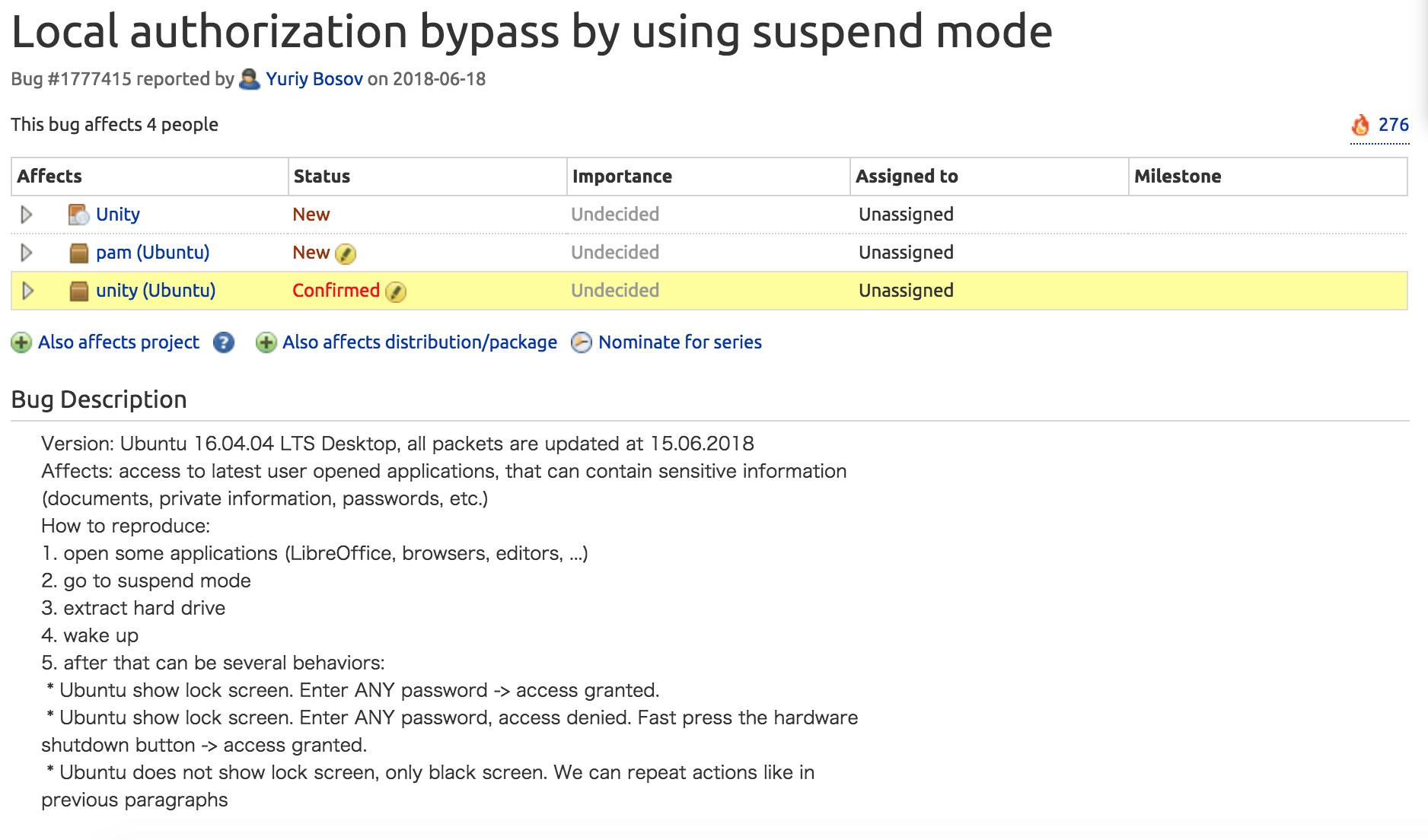
Task: Click the bug heat flame icon
Action: point(1360,125)
